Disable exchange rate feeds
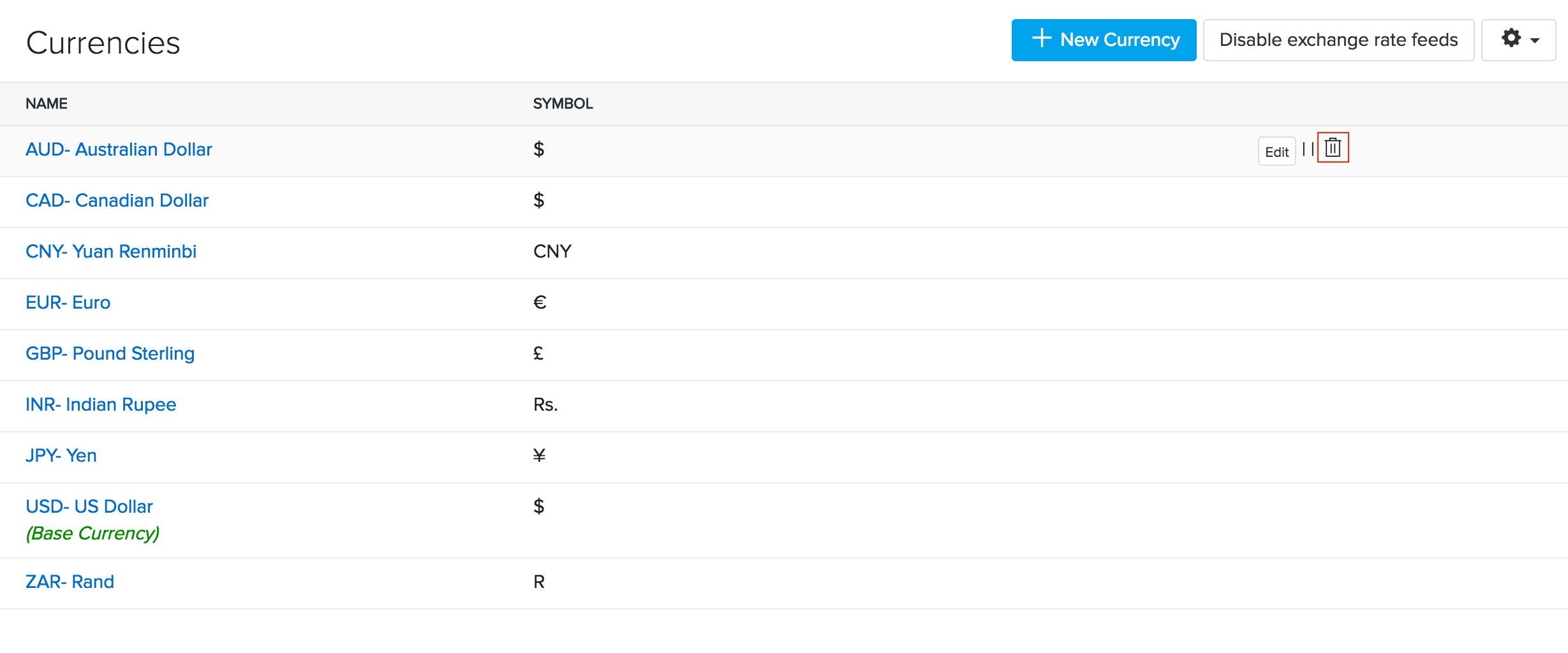The height and width of the screenshot is (653, 1568). [1338, 40]
